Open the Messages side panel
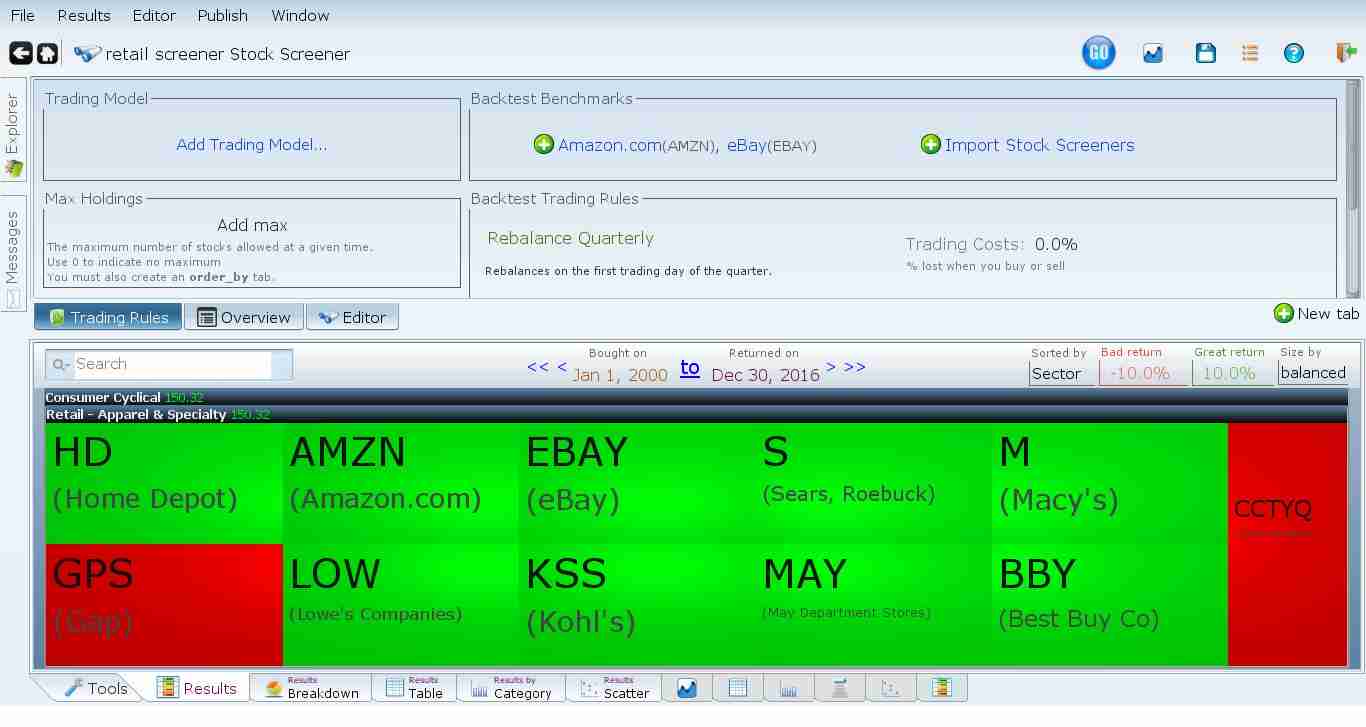 13,256
